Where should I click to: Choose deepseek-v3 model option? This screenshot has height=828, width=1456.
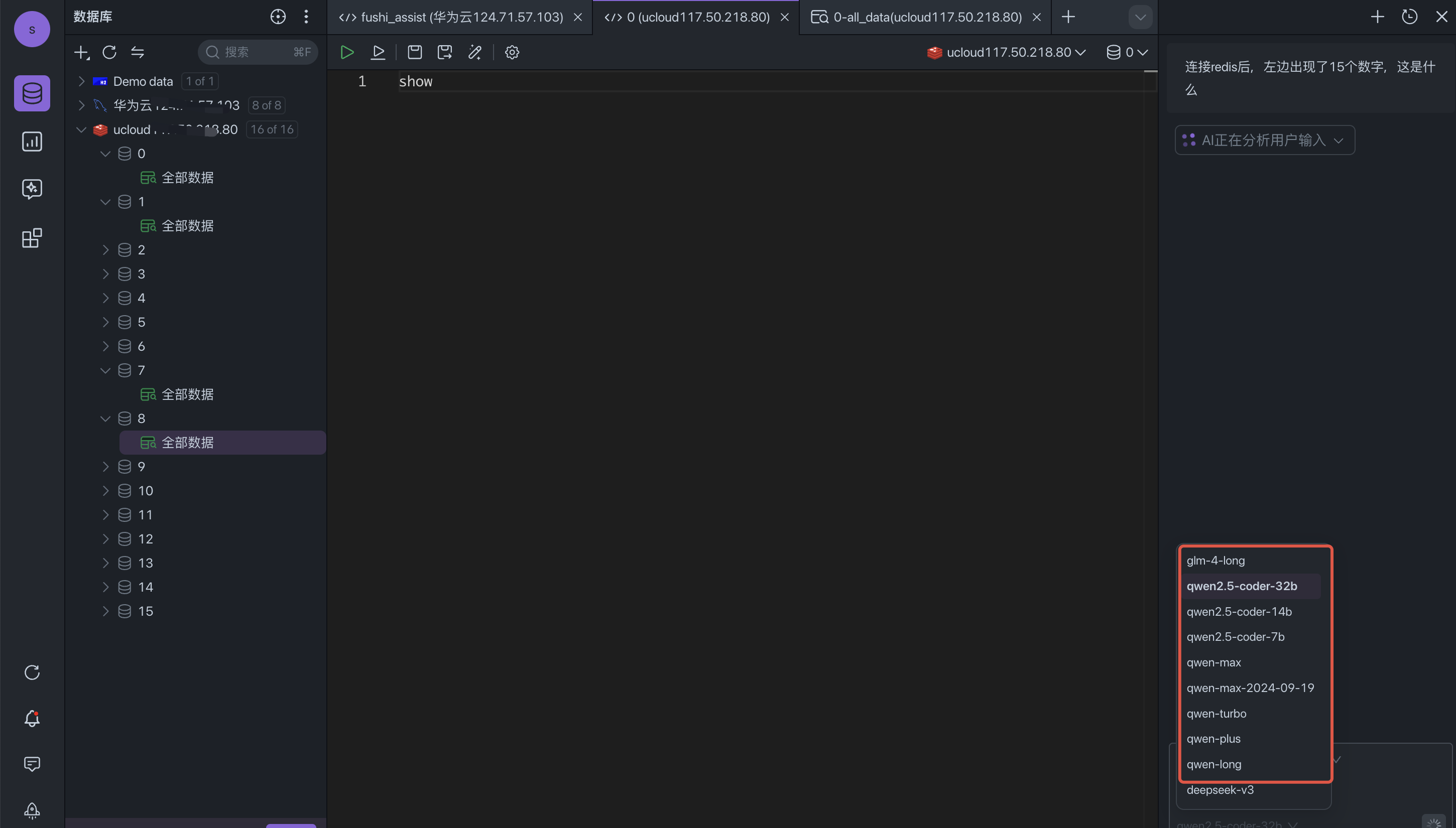point(1220,790)
